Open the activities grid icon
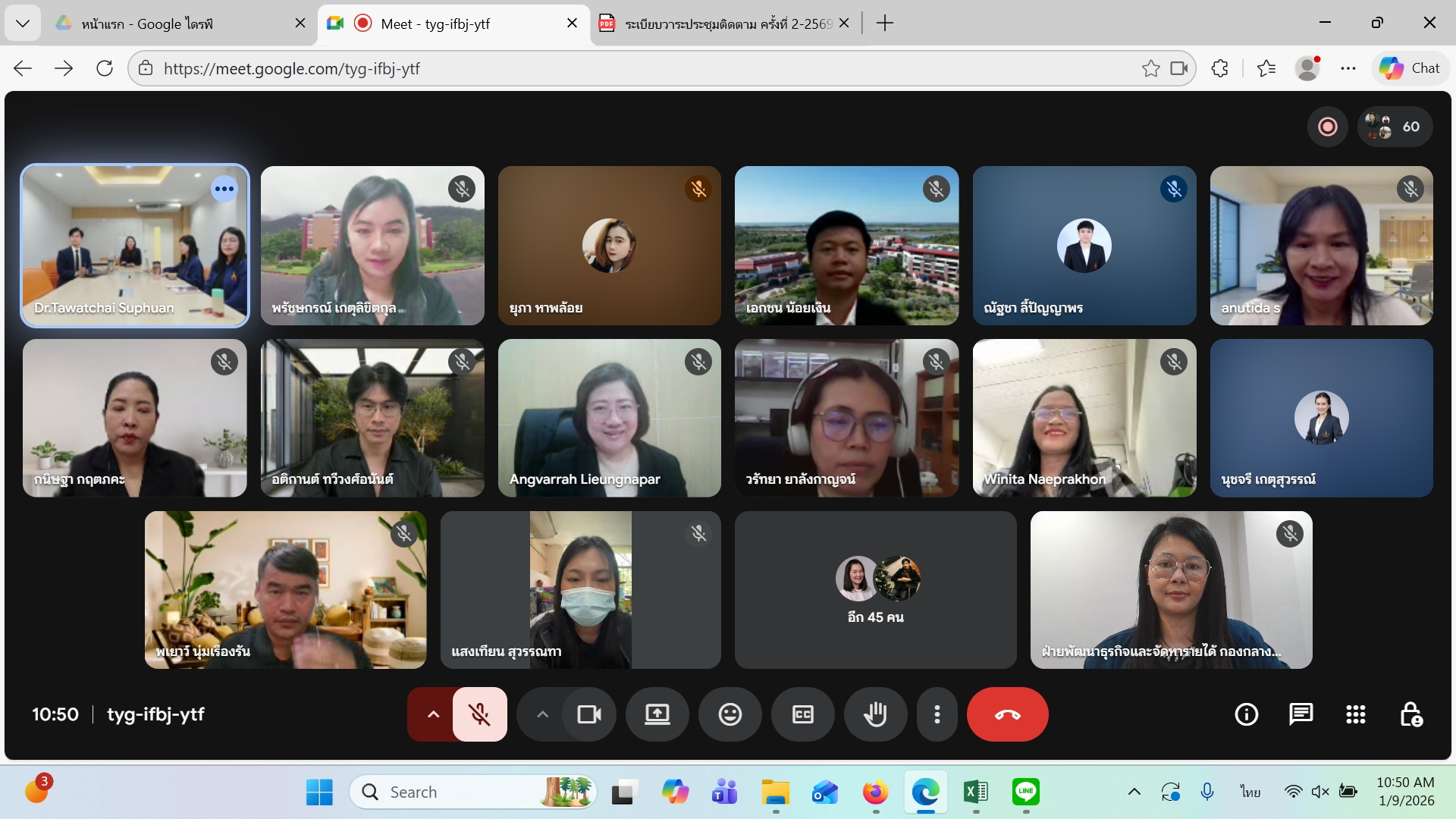The image size is (1456, 819). pyautogui.click(x=1355, y=714)
